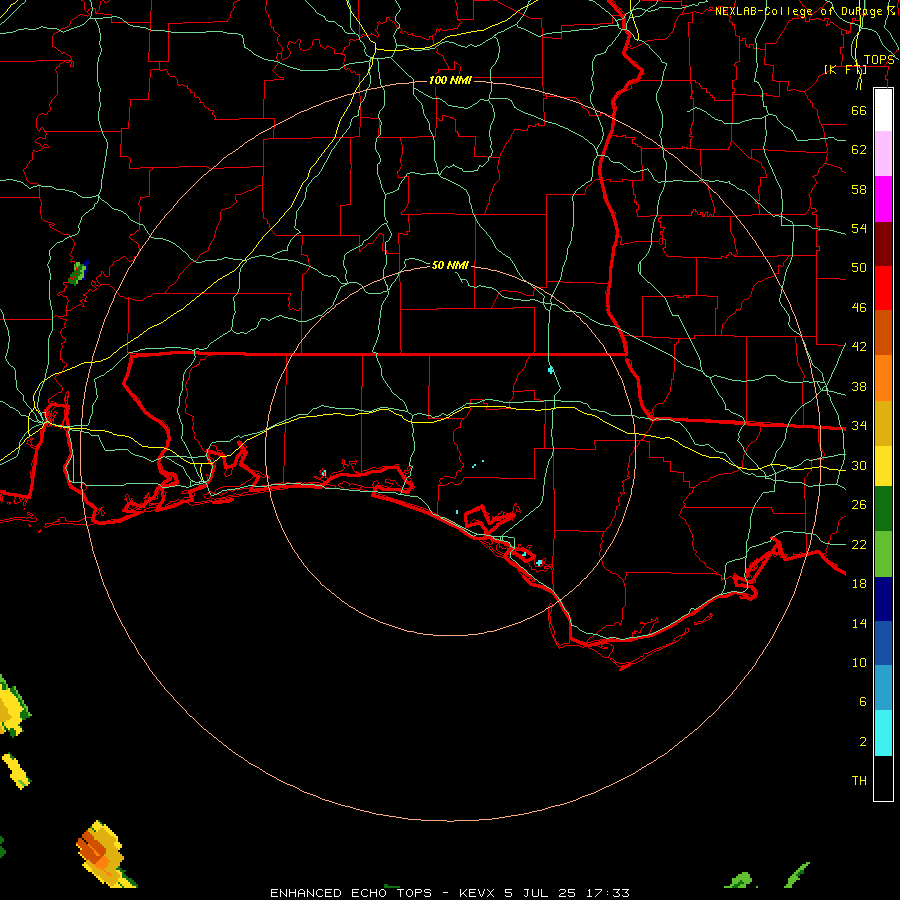
Task: Click legend value 46
Action: pos(859,308)
